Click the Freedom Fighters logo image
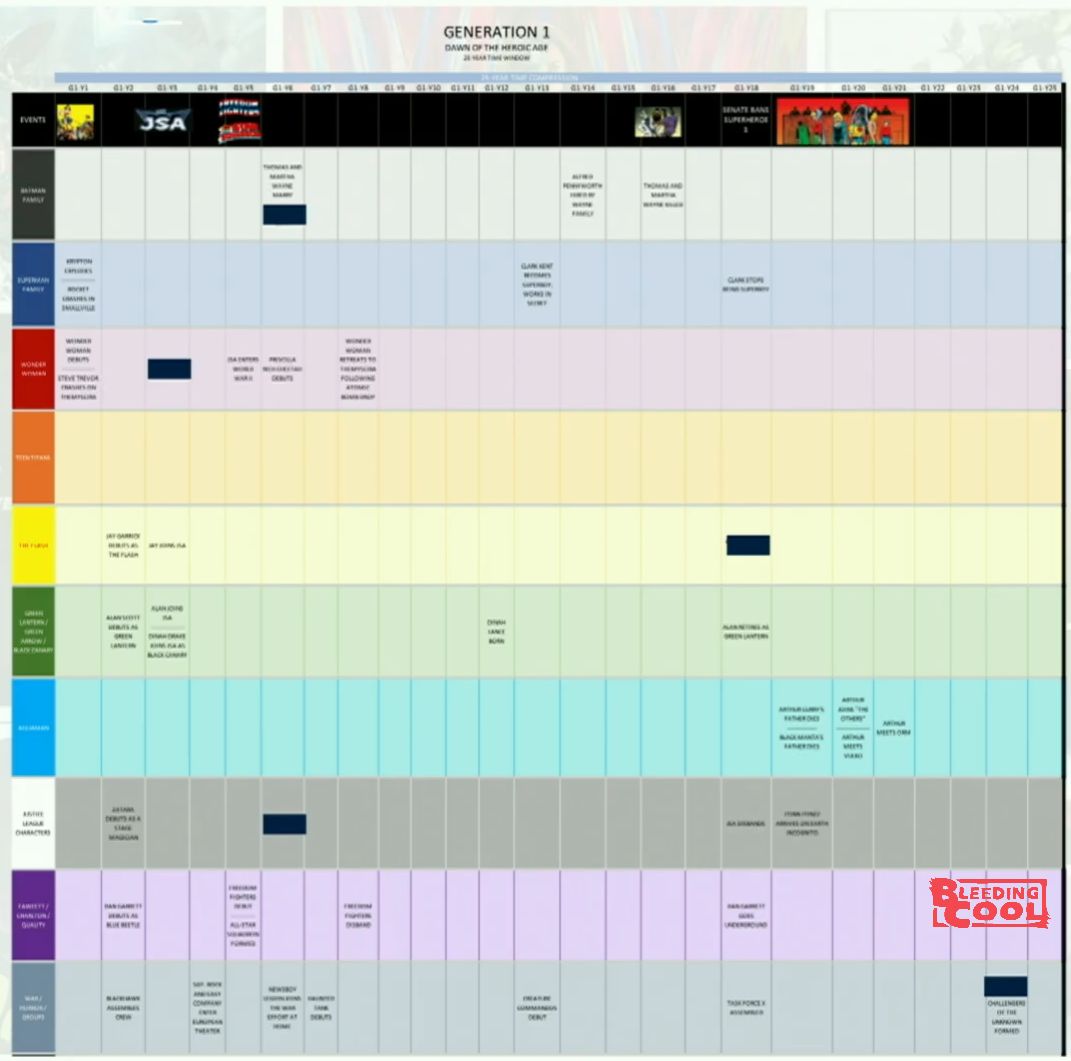Screen dimensions: 1071x1061 click(239, 120)
